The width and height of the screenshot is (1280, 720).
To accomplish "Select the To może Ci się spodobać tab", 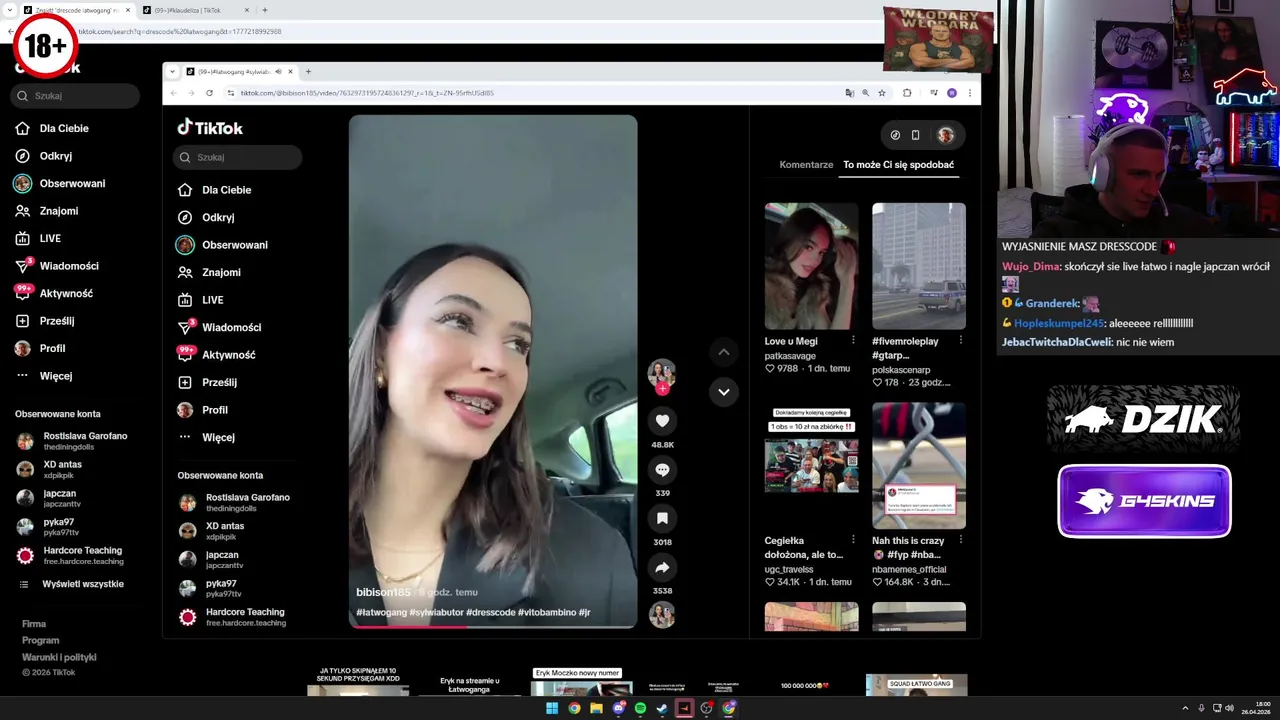I will click(x=898, y=165).
